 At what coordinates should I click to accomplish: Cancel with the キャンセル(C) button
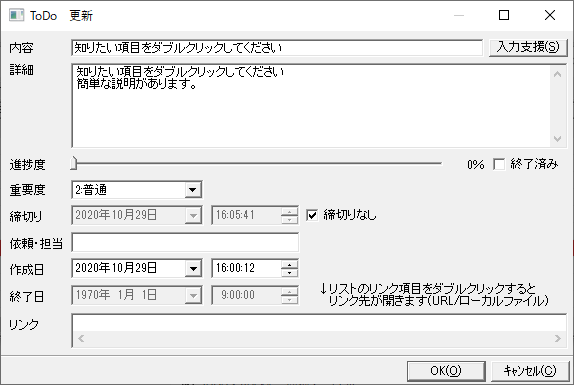530,371
